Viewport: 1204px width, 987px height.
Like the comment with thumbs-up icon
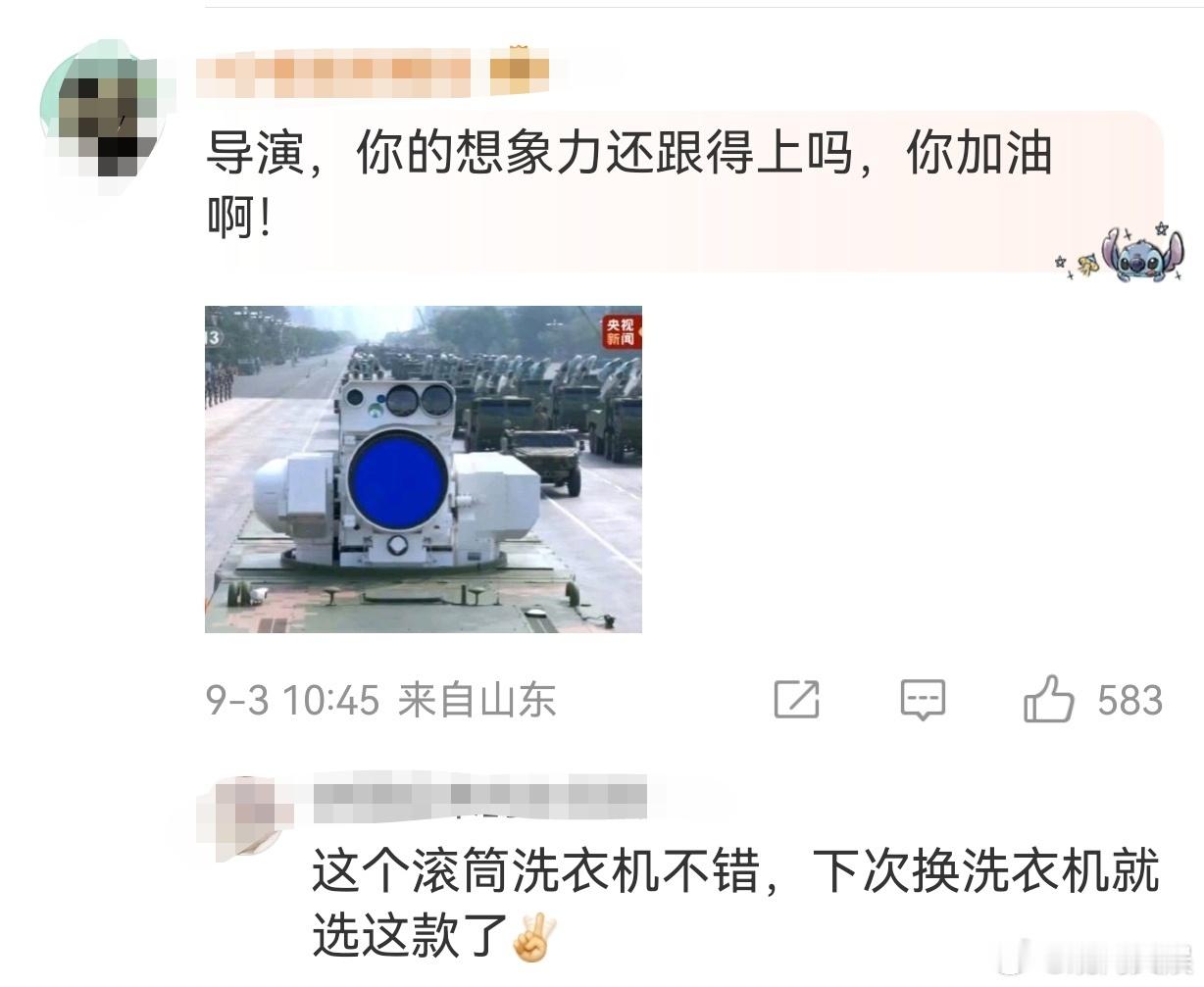pyautogui.click(x=1048, y=699)
